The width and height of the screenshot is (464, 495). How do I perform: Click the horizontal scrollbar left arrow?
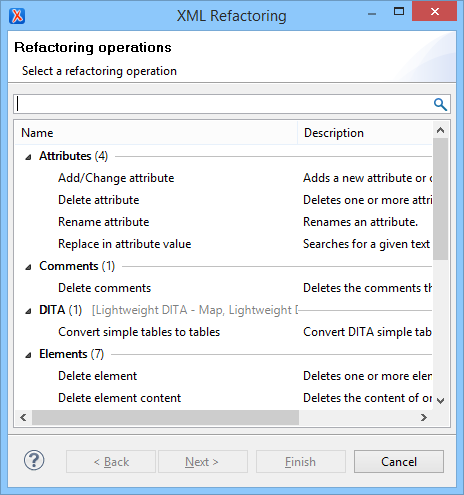click(23, 417)
